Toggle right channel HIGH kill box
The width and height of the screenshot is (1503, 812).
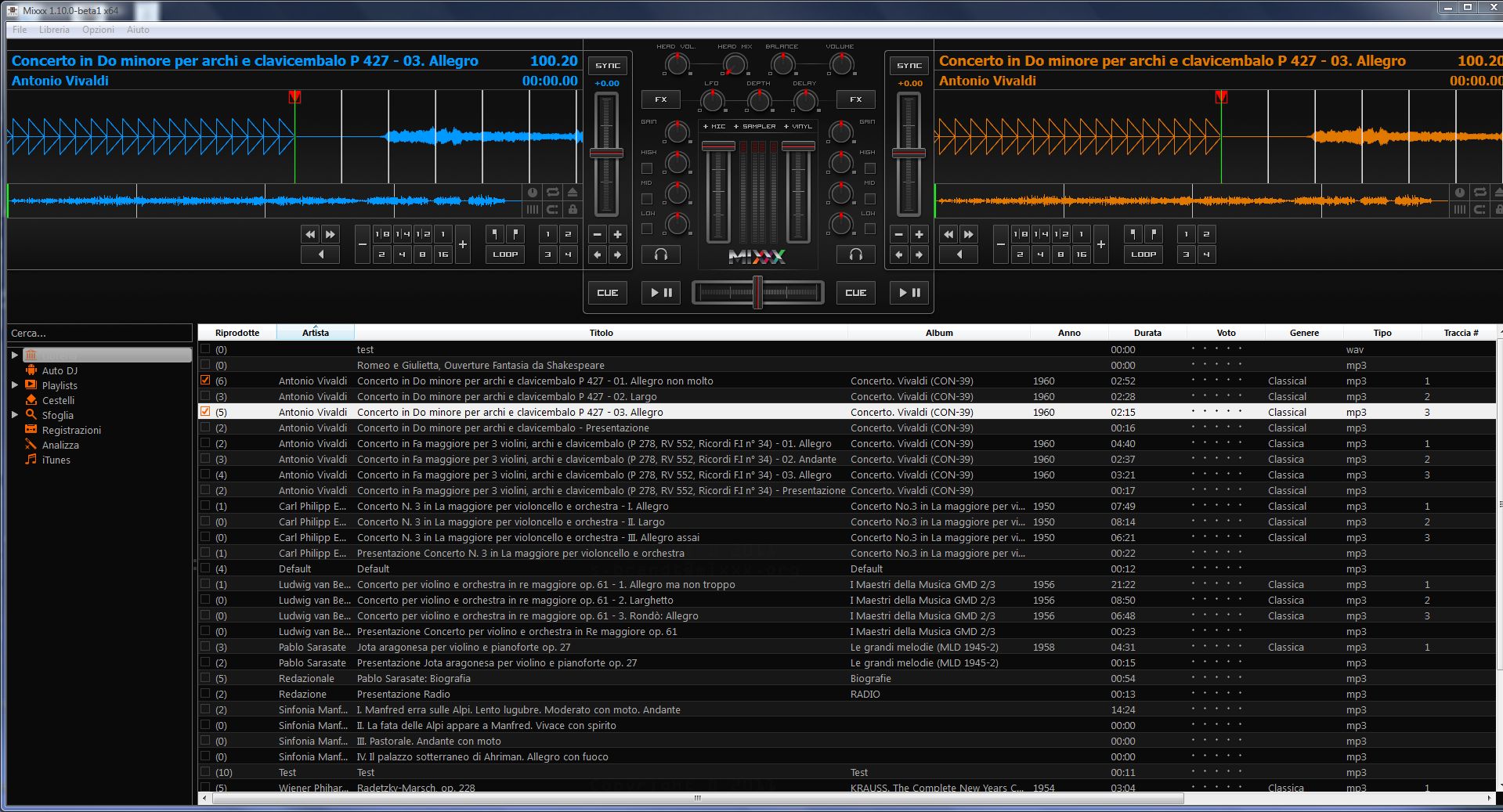tap(870, 168)
